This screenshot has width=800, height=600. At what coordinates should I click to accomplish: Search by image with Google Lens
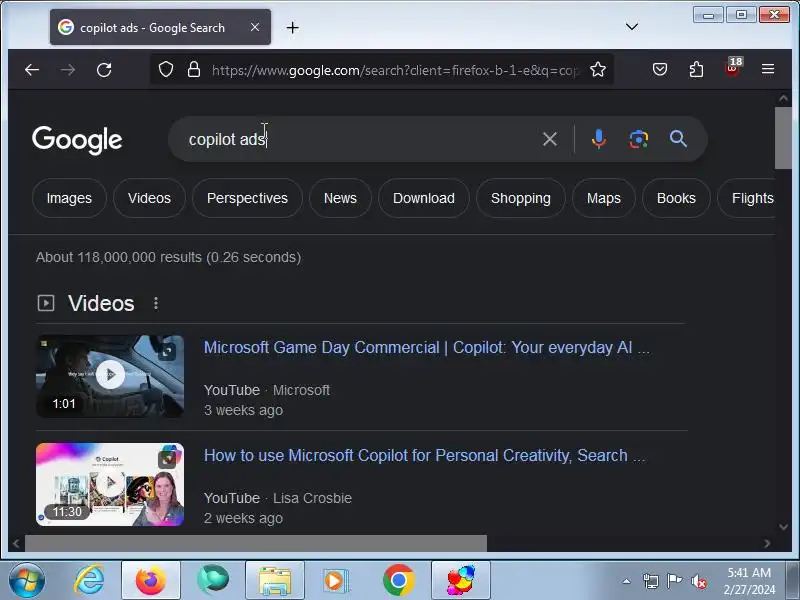click(x=638, y=139)
